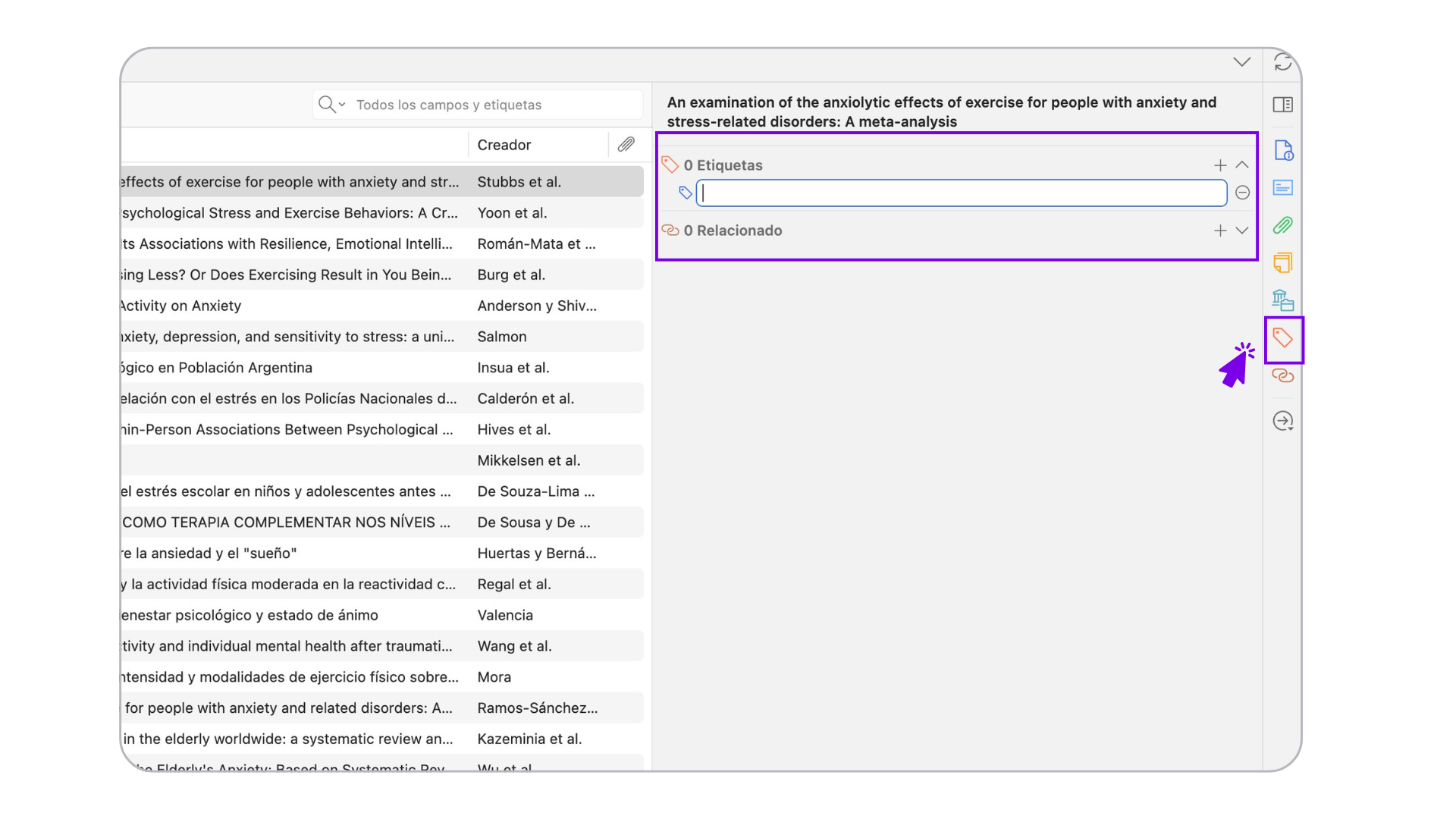Image resolution: width=1456 pixels, height=819 pixels.
Task: Collapse the Etiquetas section
Action: pyautogui.click(x=1242, y=165)
